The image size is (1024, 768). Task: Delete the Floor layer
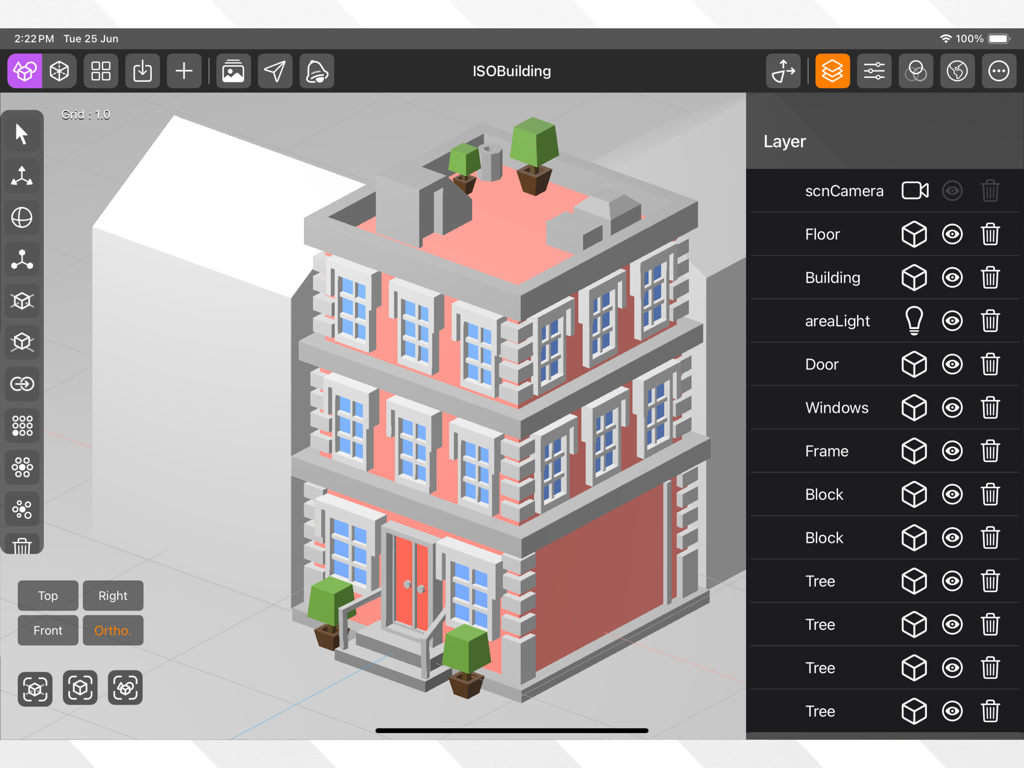pos(990,234)
